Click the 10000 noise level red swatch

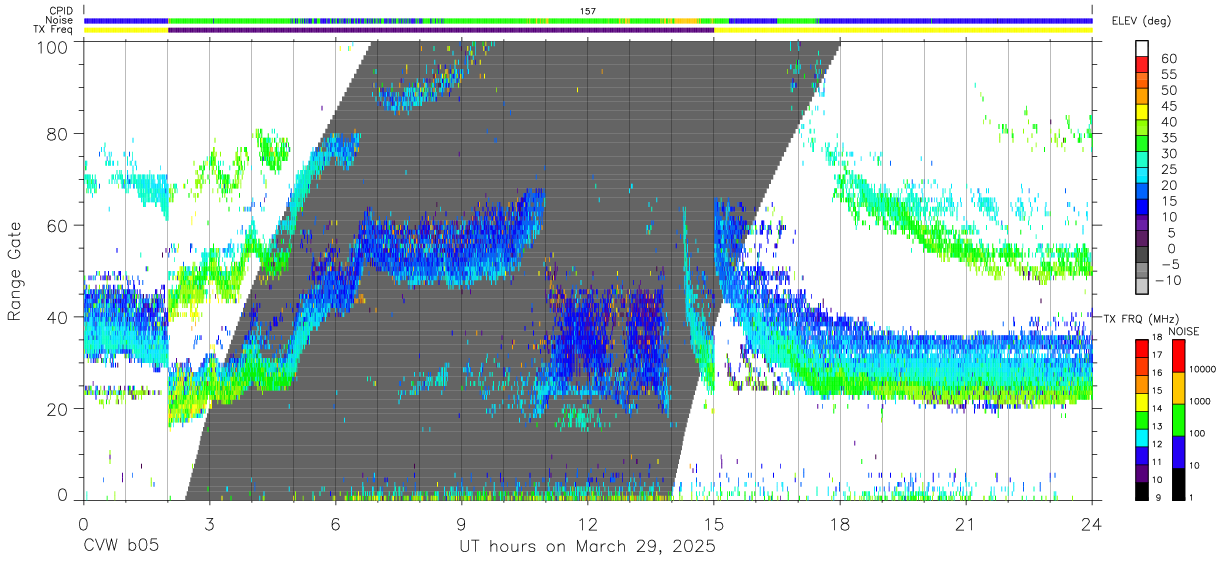click(1178, 356)
